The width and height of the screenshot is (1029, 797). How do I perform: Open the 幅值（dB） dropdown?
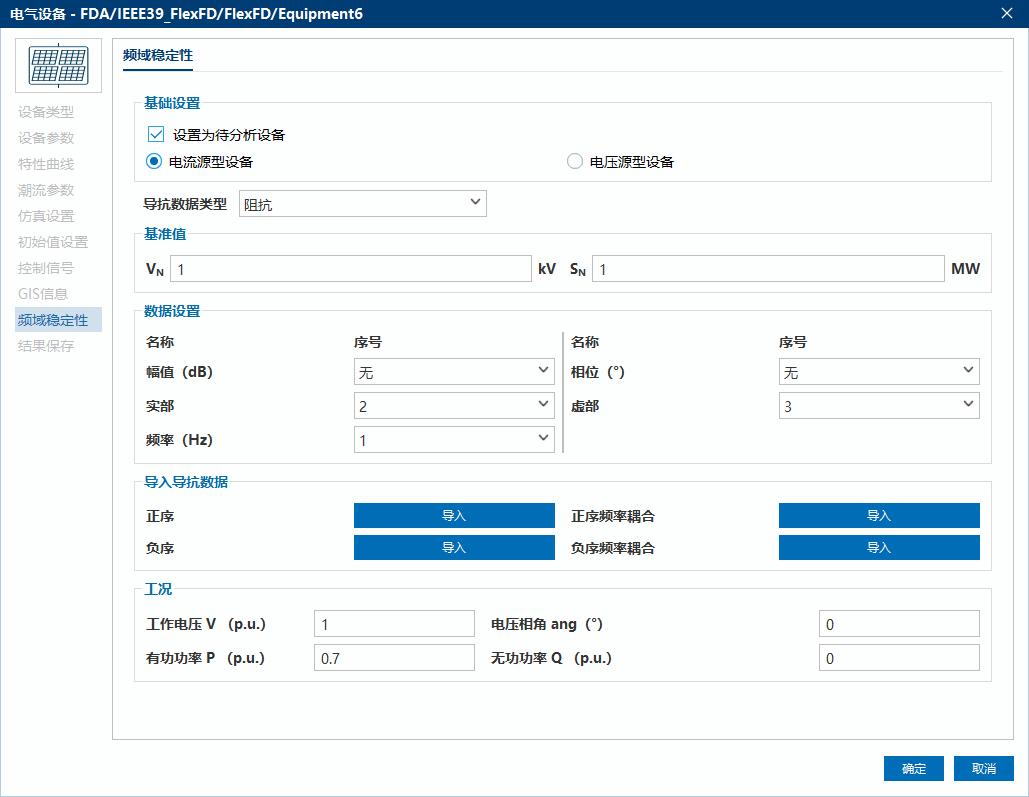coord(454,370)
